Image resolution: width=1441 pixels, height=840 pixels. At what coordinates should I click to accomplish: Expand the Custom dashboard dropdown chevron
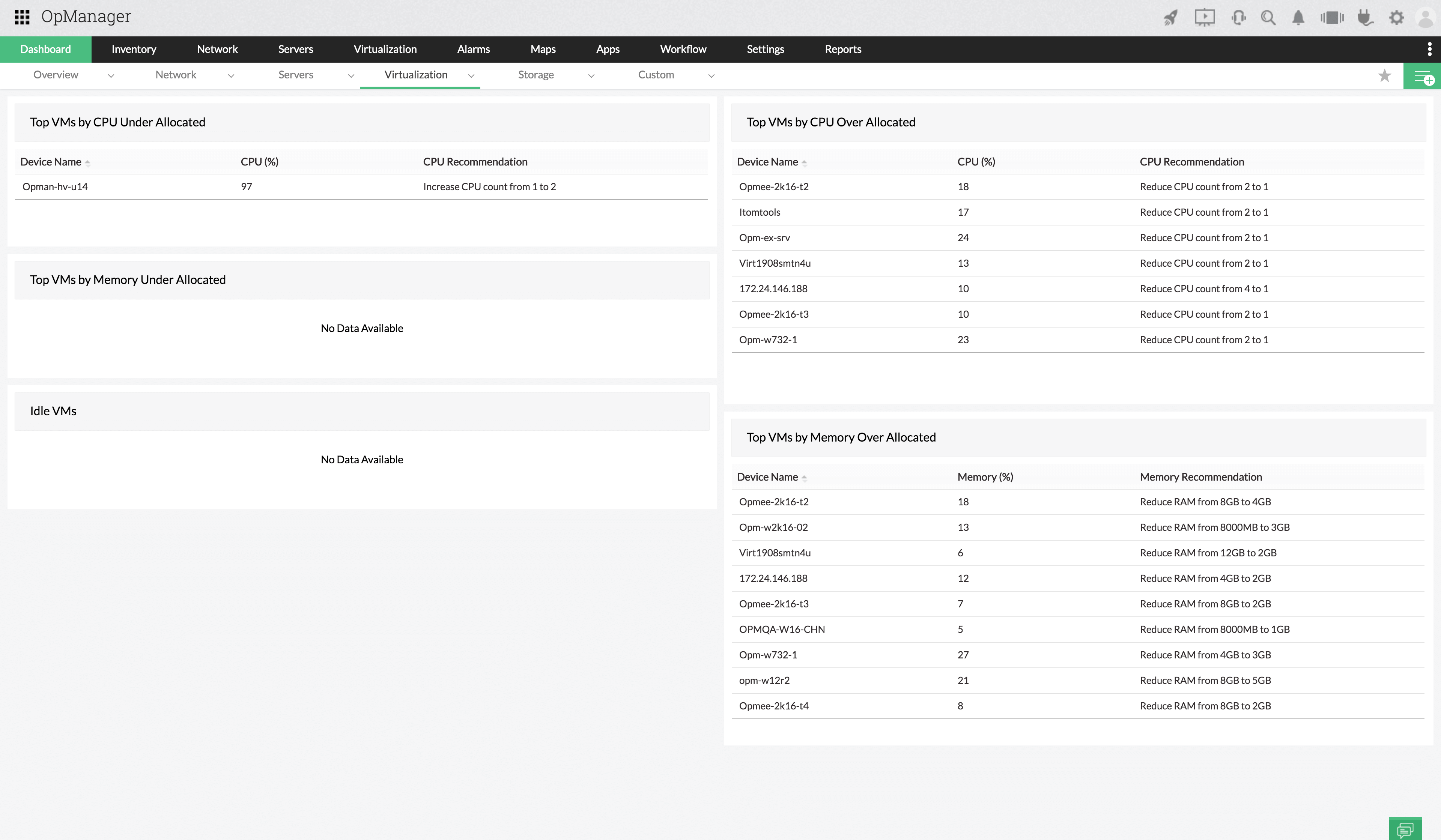coord(711,75)
